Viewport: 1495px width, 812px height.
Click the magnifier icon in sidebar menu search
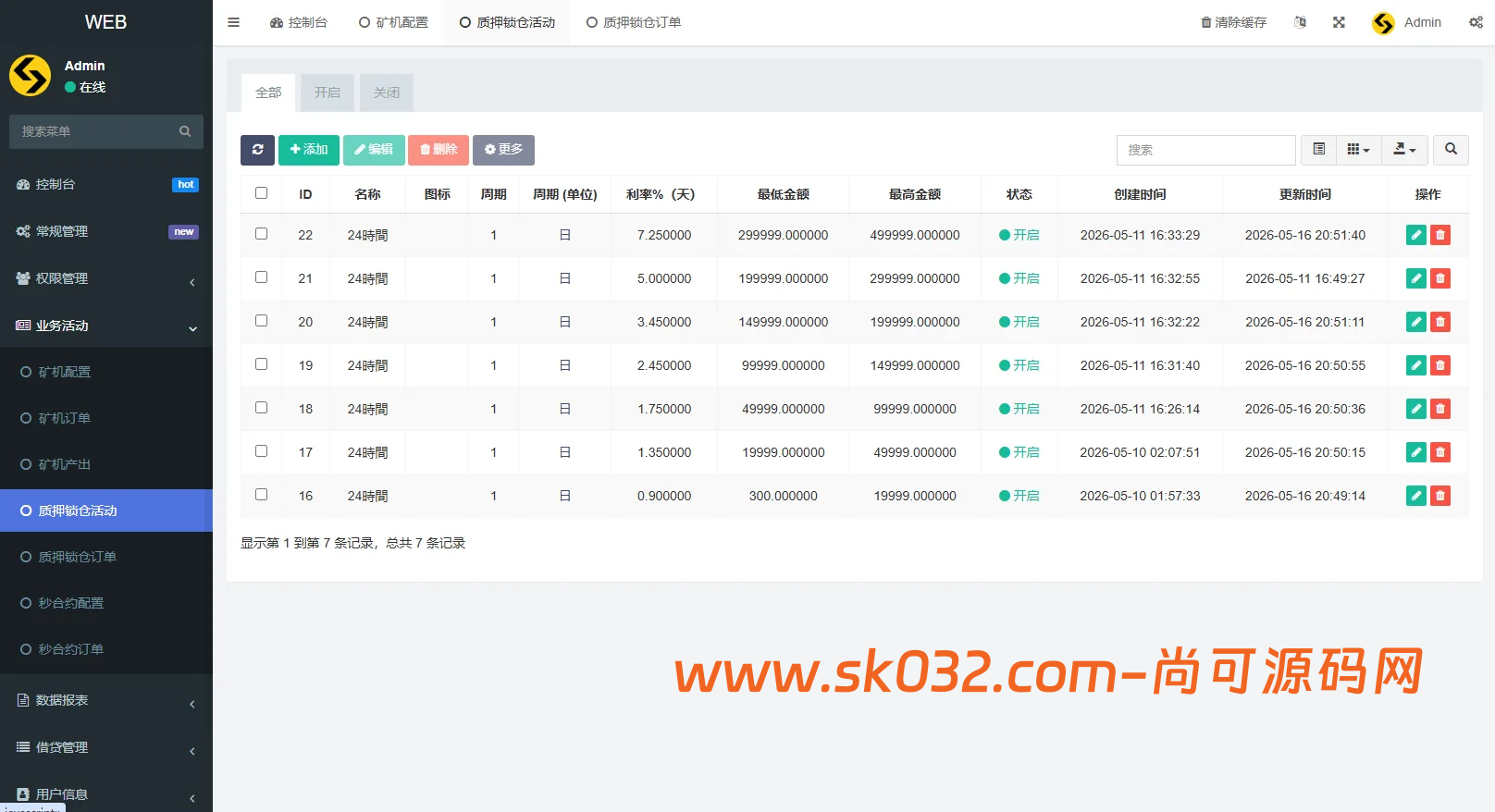185,131
